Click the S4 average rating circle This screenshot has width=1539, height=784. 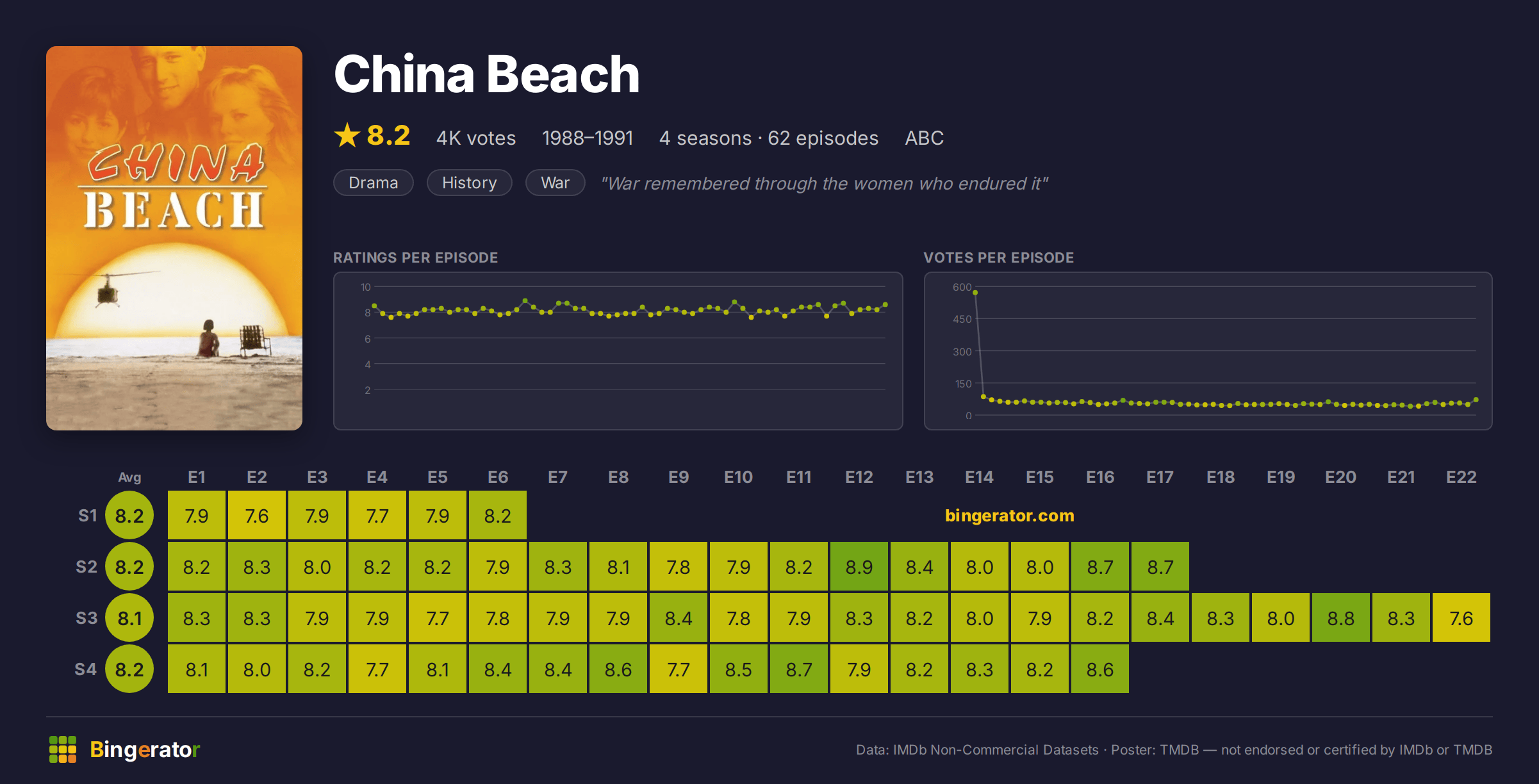[x=129, y=669]
